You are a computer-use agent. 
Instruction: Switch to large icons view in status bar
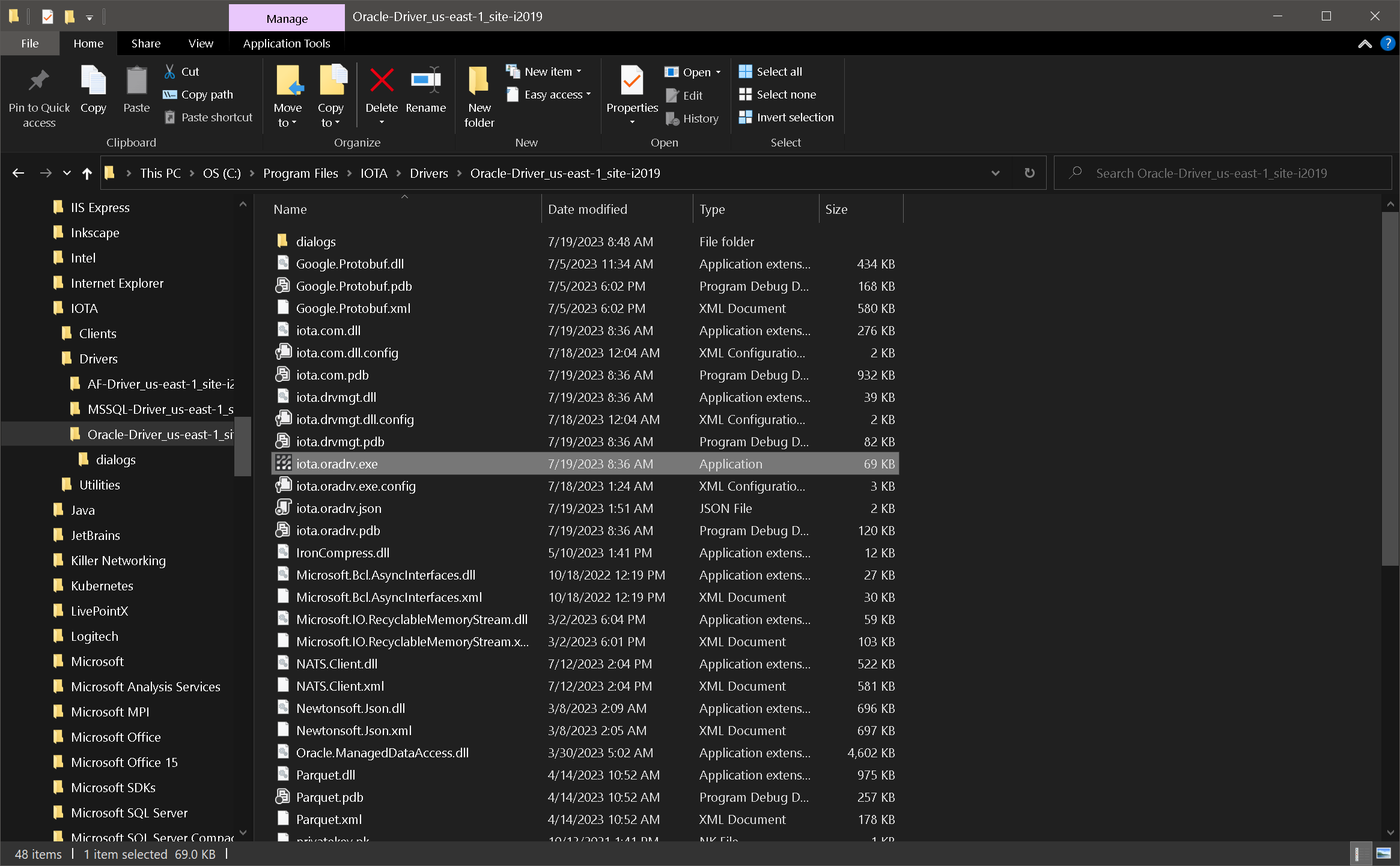click(x=1384, y=853)
